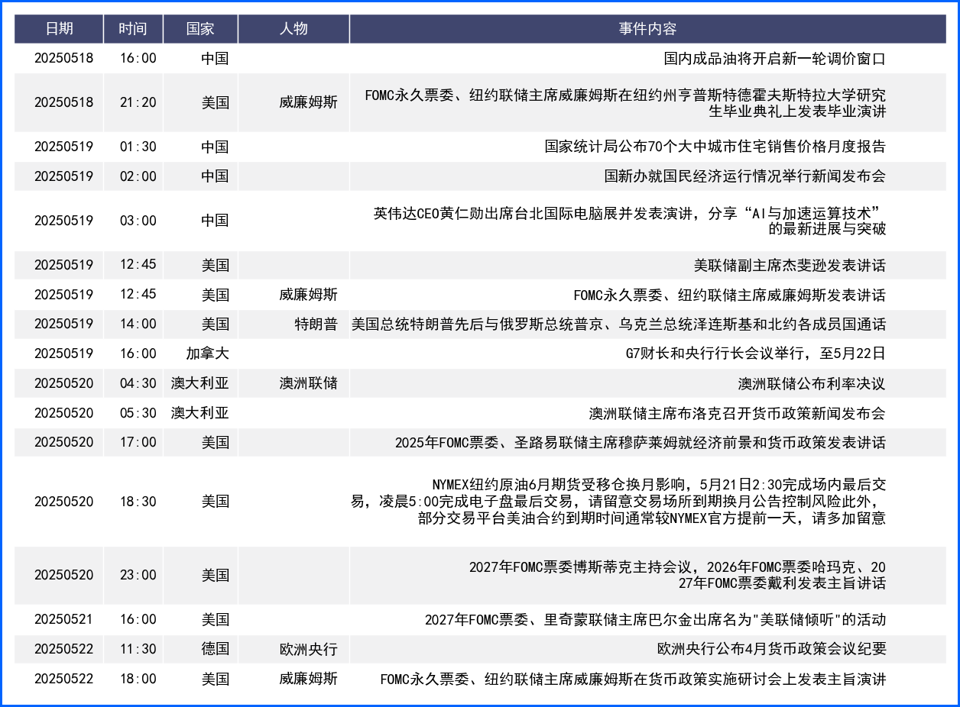Click the 14:00 time cell
This screenshot has height=707, width=960.
[x=138, y=324]
